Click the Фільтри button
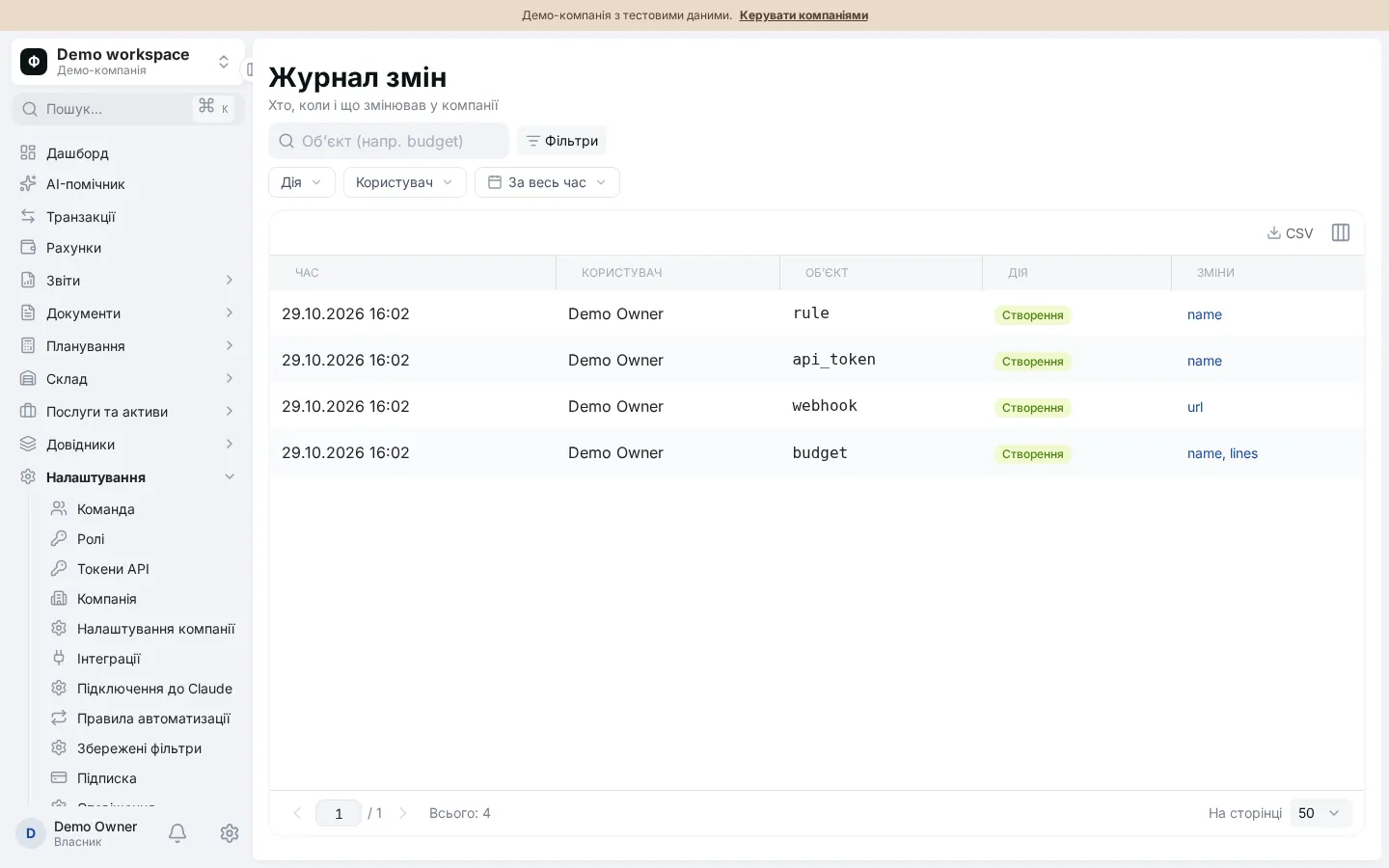This screenshot has height=868, width=1389. click(561, 141)
